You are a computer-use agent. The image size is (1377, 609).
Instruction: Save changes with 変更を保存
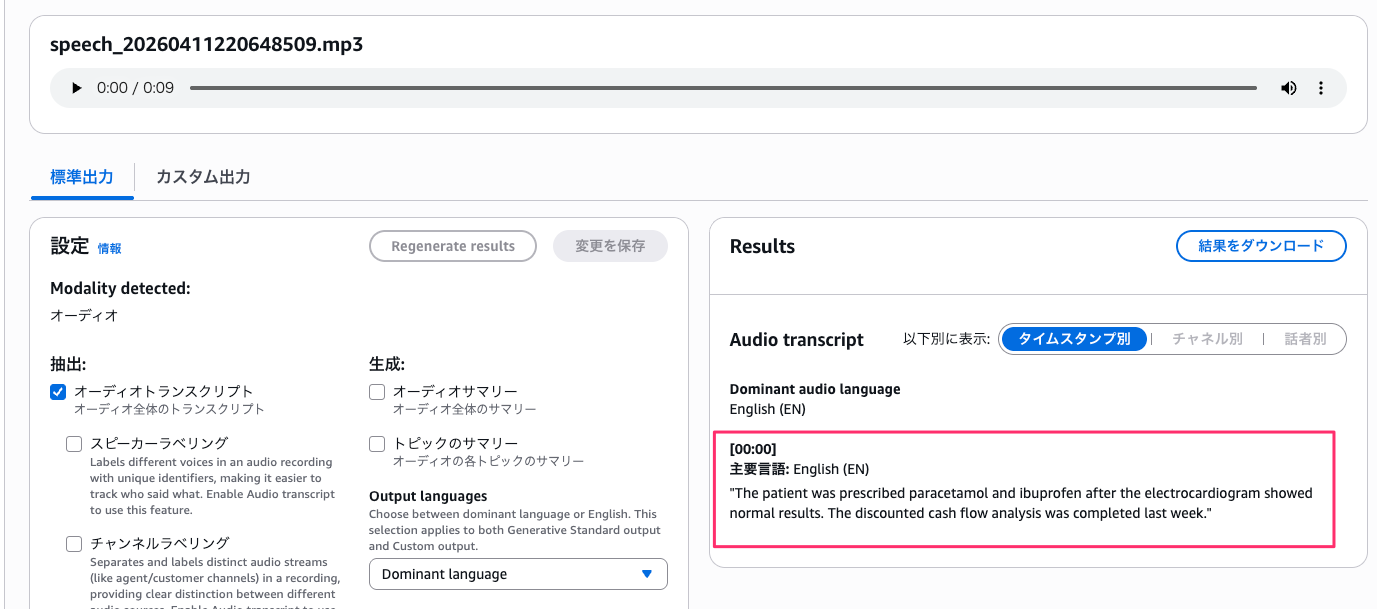(610, 245)
